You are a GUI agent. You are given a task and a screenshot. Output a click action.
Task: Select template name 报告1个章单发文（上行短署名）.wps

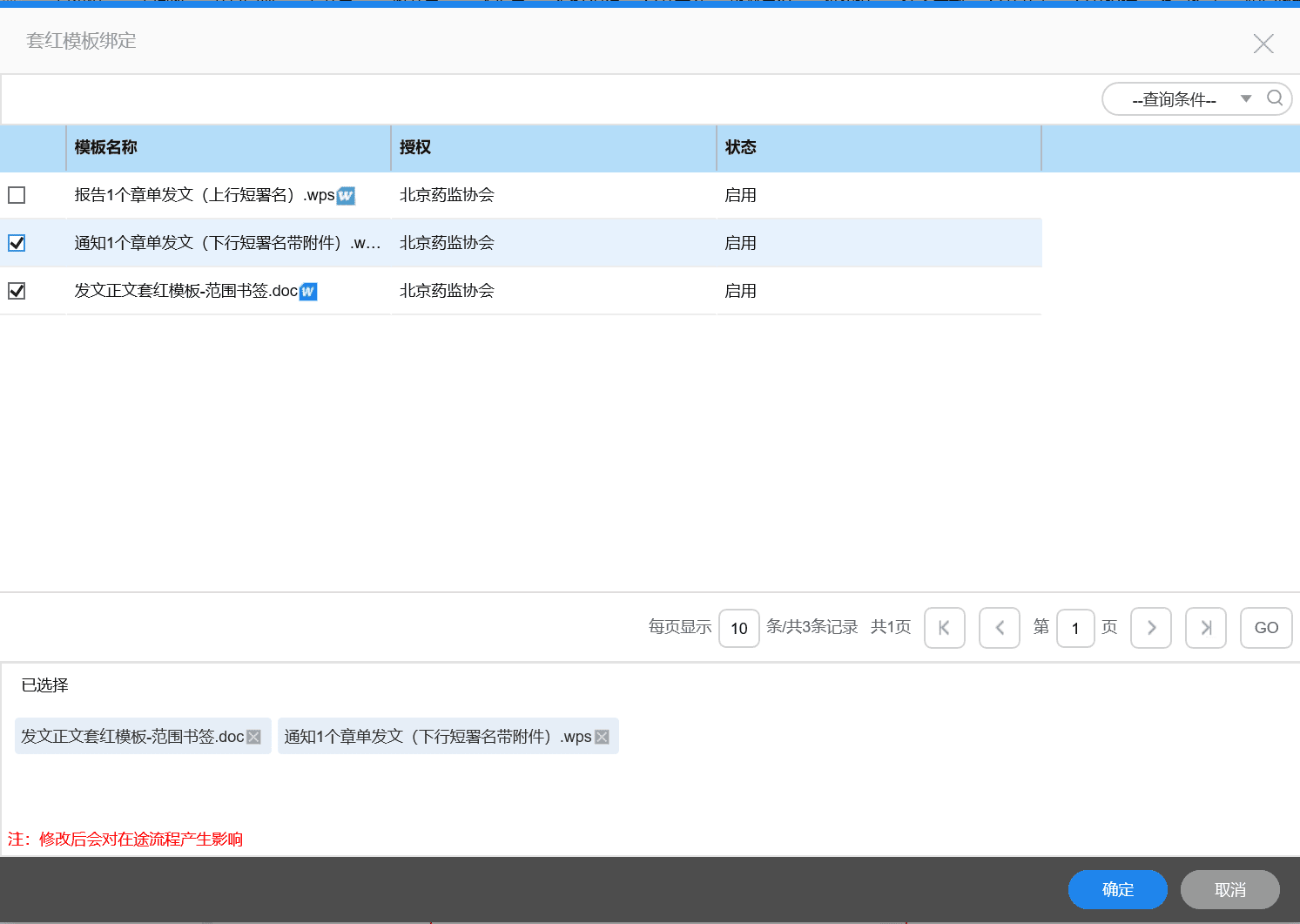[205, 195]
